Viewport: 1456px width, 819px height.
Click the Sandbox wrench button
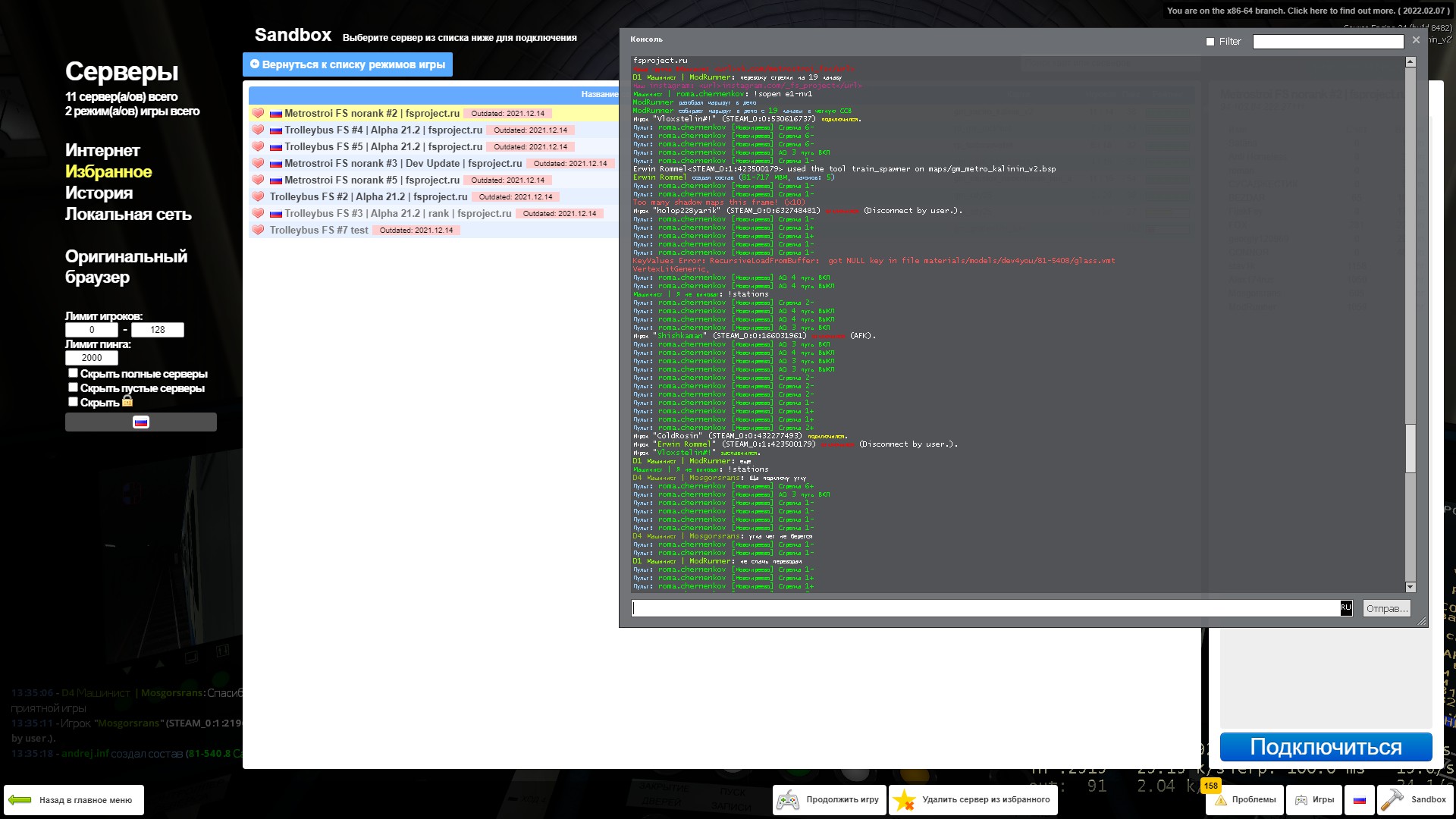pos(1414,800)
